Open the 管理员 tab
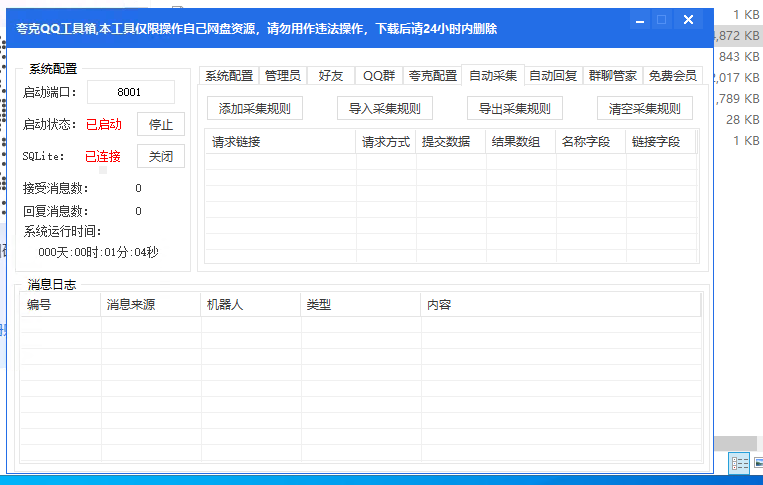Viewport: 763px width, 485px height. 282,76
